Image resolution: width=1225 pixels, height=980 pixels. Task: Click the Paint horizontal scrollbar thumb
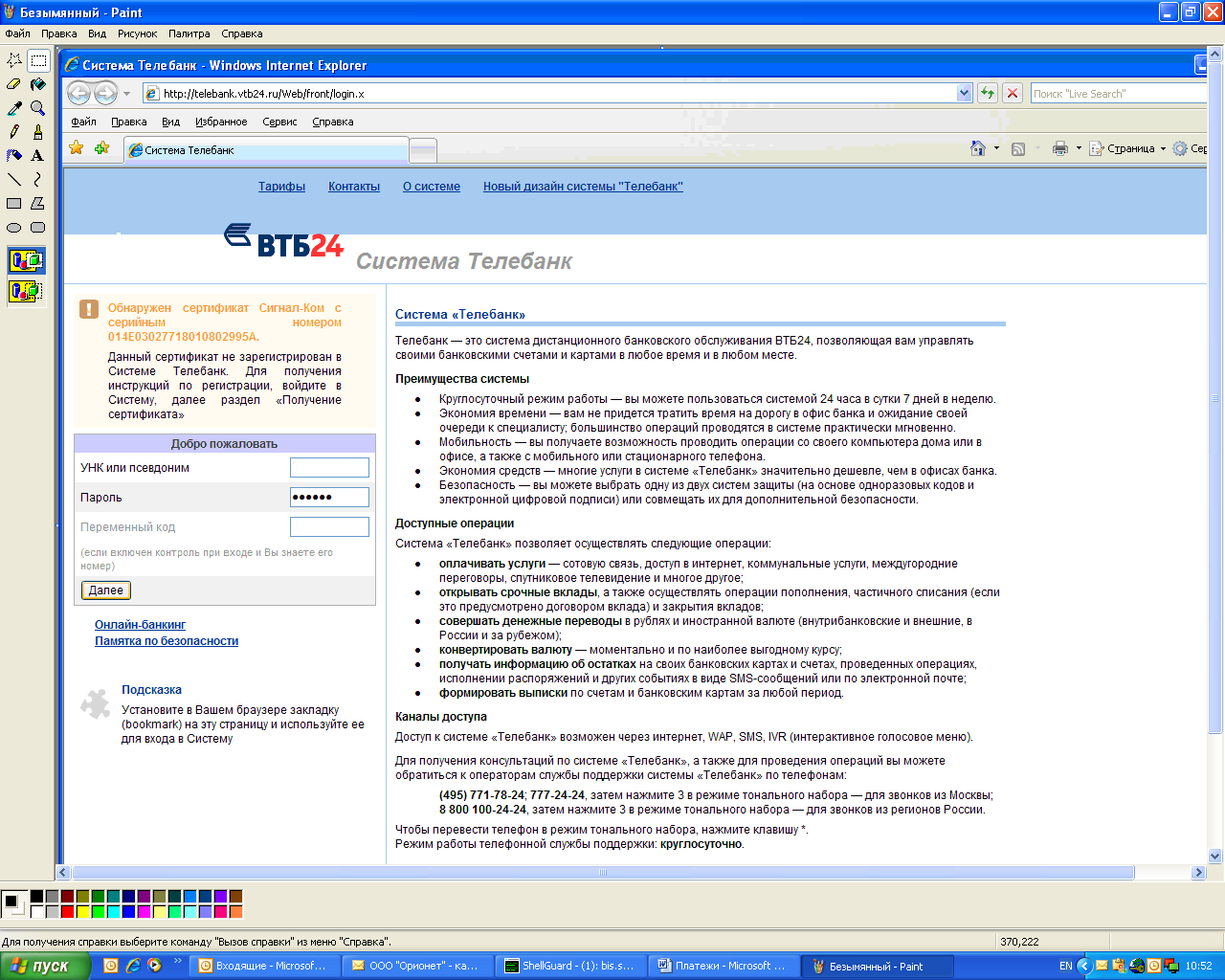tap(603, 873)
